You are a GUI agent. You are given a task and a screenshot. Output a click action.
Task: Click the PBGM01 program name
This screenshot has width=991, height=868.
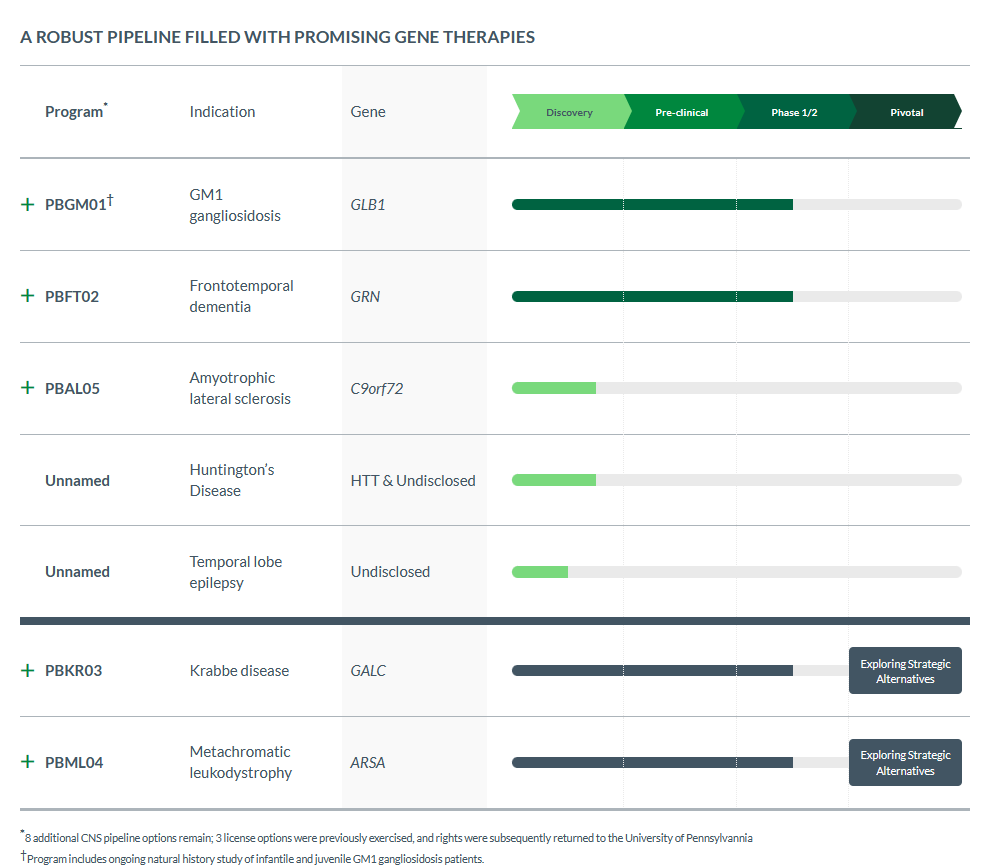pos(76,205)
